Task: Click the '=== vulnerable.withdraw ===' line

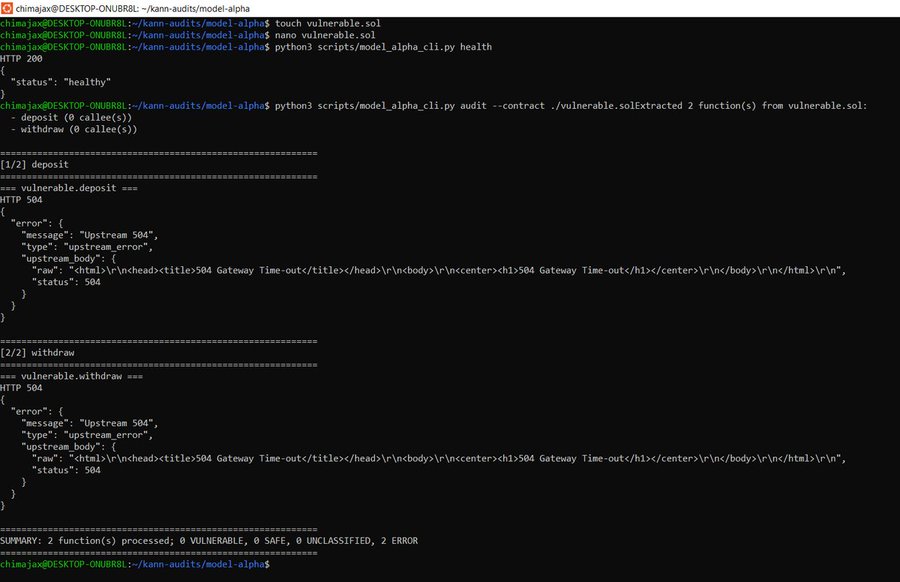Action: pyautogui.click(x=72, y=377)
